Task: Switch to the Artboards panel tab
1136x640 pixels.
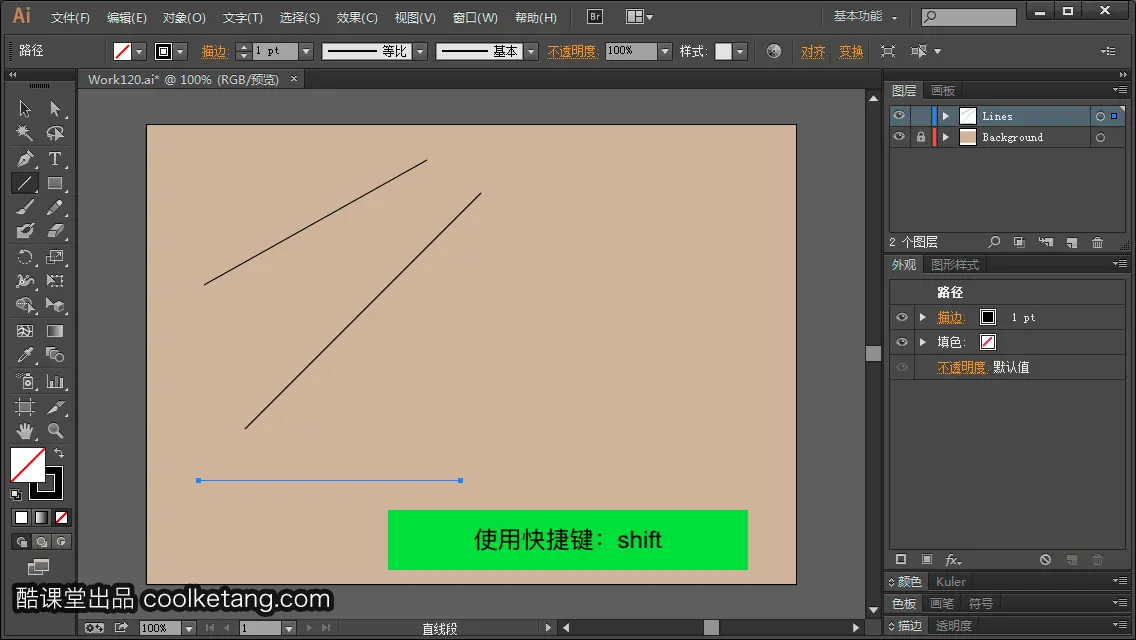Action: tap(943, 91)
